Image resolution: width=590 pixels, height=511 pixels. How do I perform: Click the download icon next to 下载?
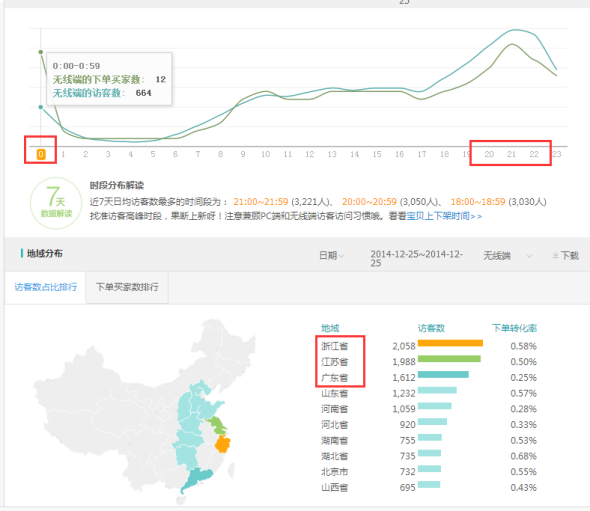pyautogui.click(x=555, y=256)
